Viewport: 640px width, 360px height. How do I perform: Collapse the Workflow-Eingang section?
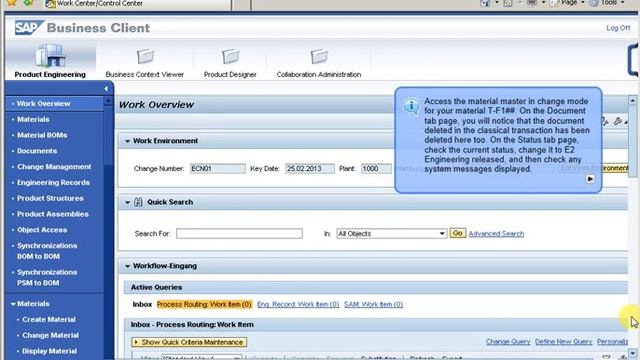(127, 266)
